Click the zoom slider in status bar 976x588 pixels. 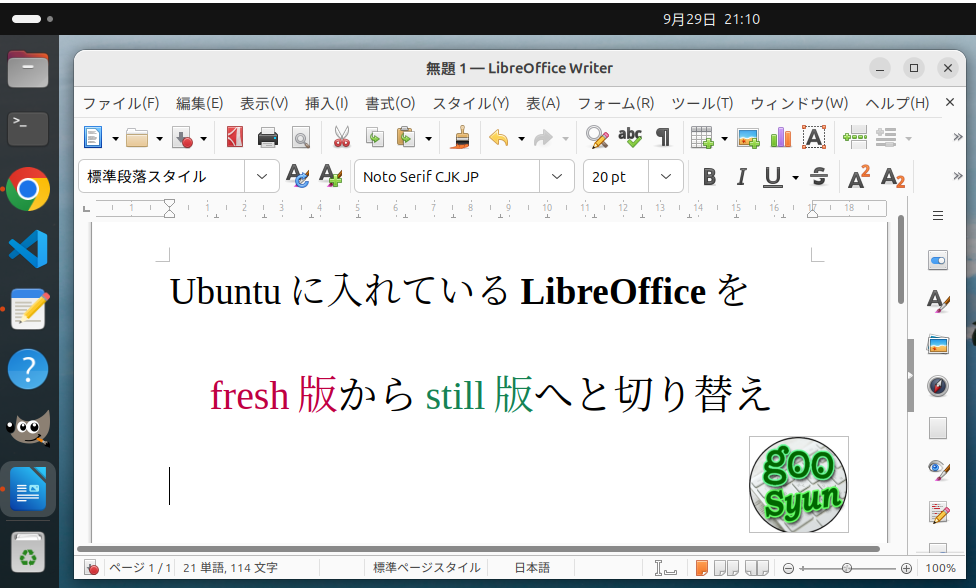click(x=847, y=568)
